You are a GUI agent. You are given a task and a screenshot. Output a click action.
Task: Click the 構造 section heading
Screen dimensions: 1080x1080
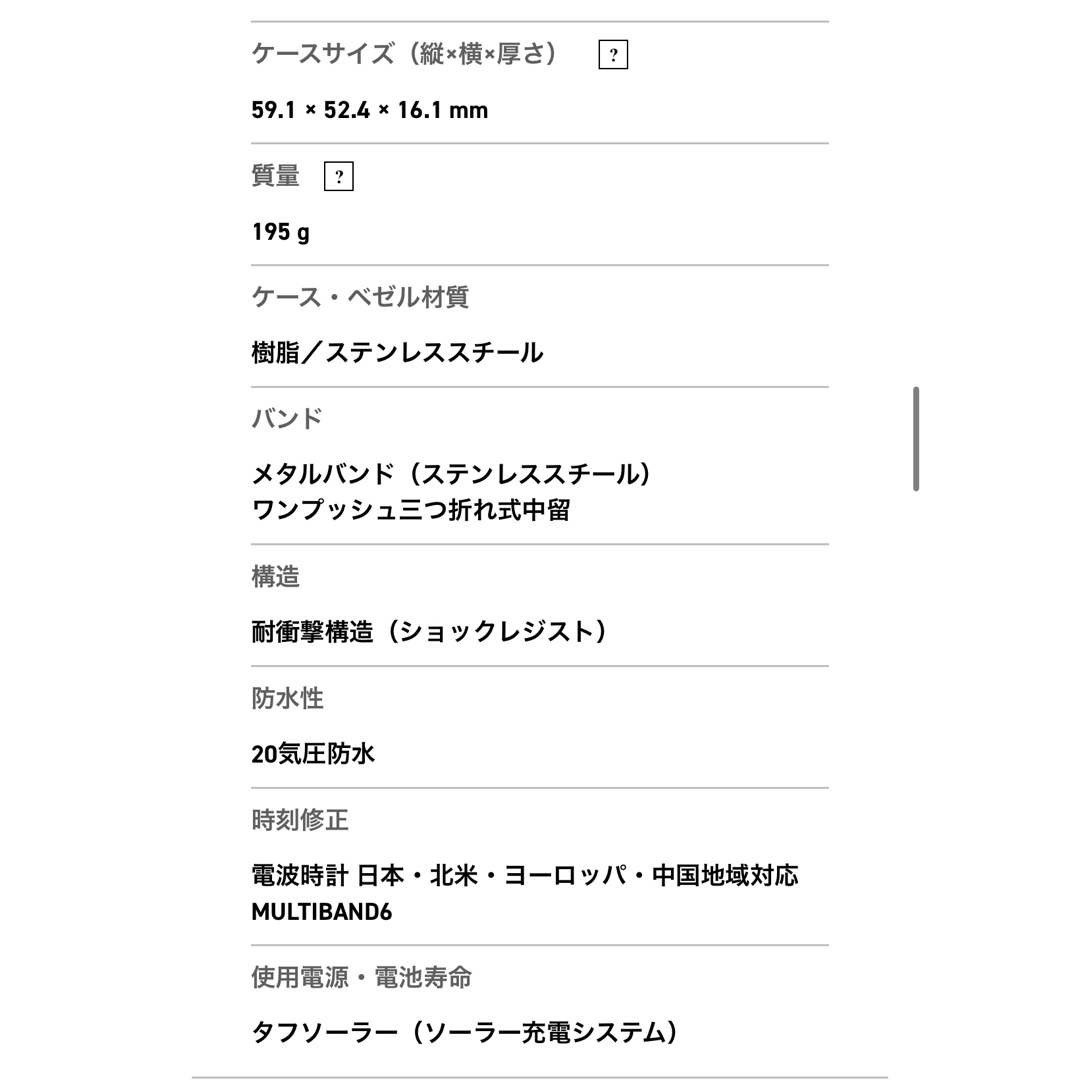276,576
